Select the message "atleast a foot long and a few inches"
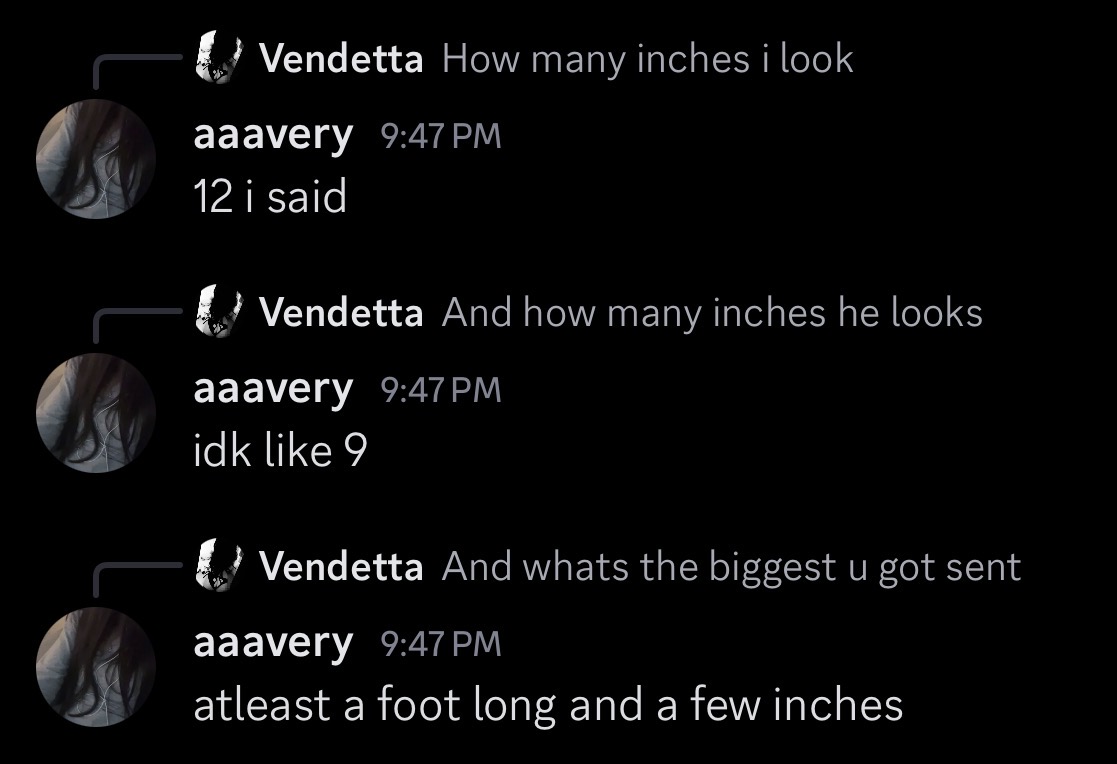Viewport: 1117px width, 764px height. (548, 705)
